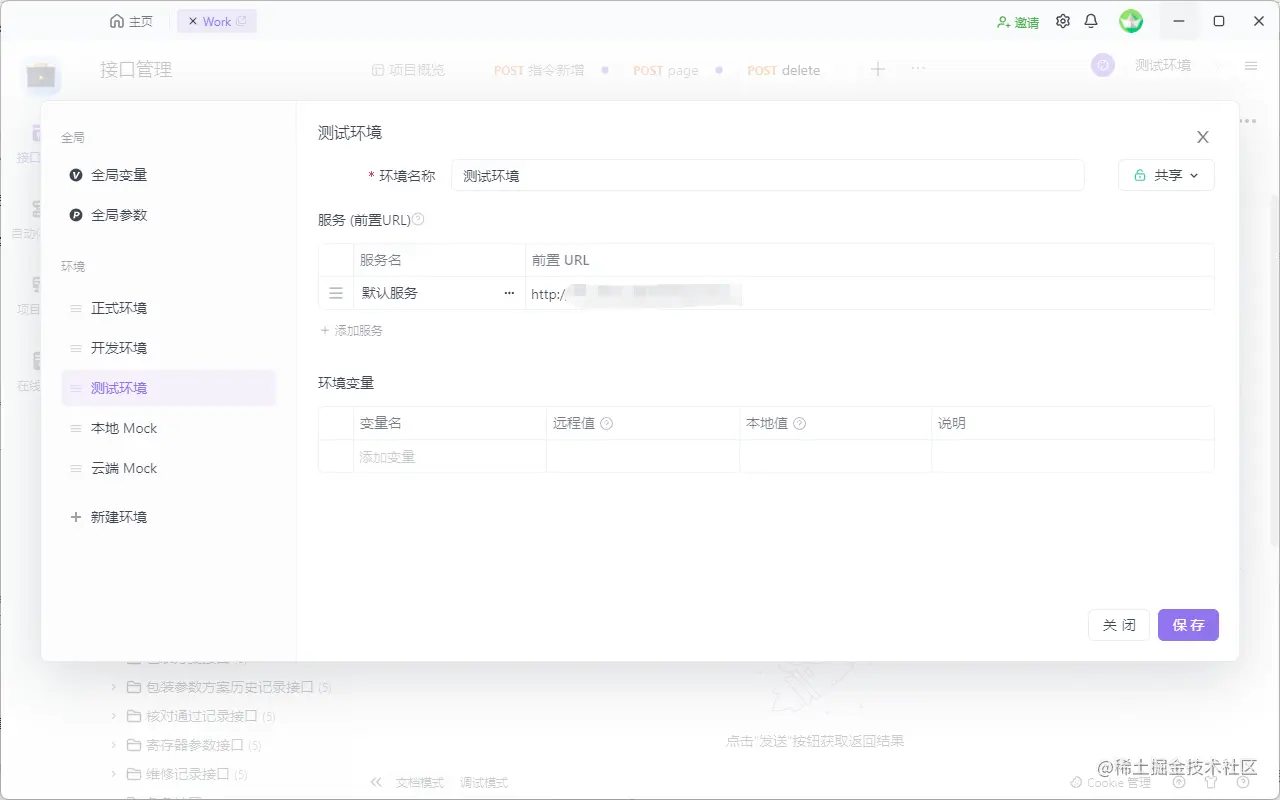The height and width of the screenshot is (800, 1280).
Task: Open 全局参数 global parameters
Action: pyautogui.click(x=119, y=215)
